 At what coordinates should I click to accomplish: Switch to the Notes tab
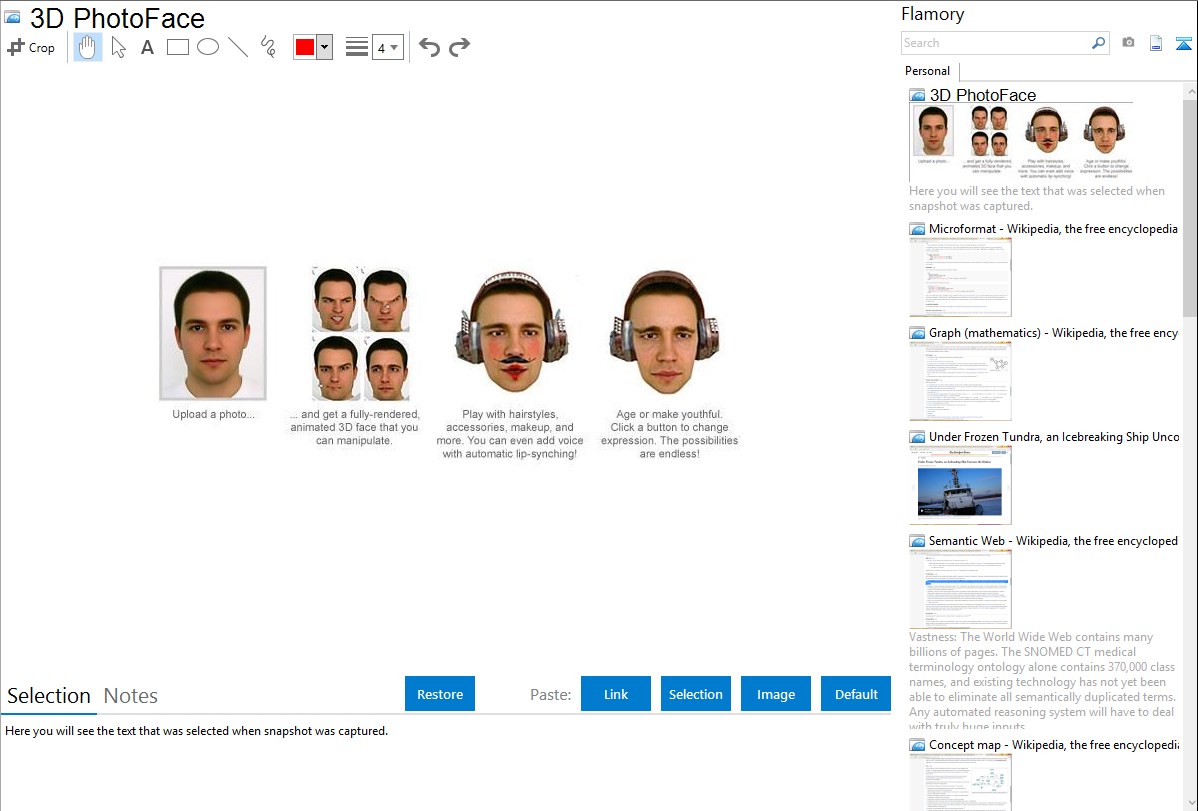point(130,696)
